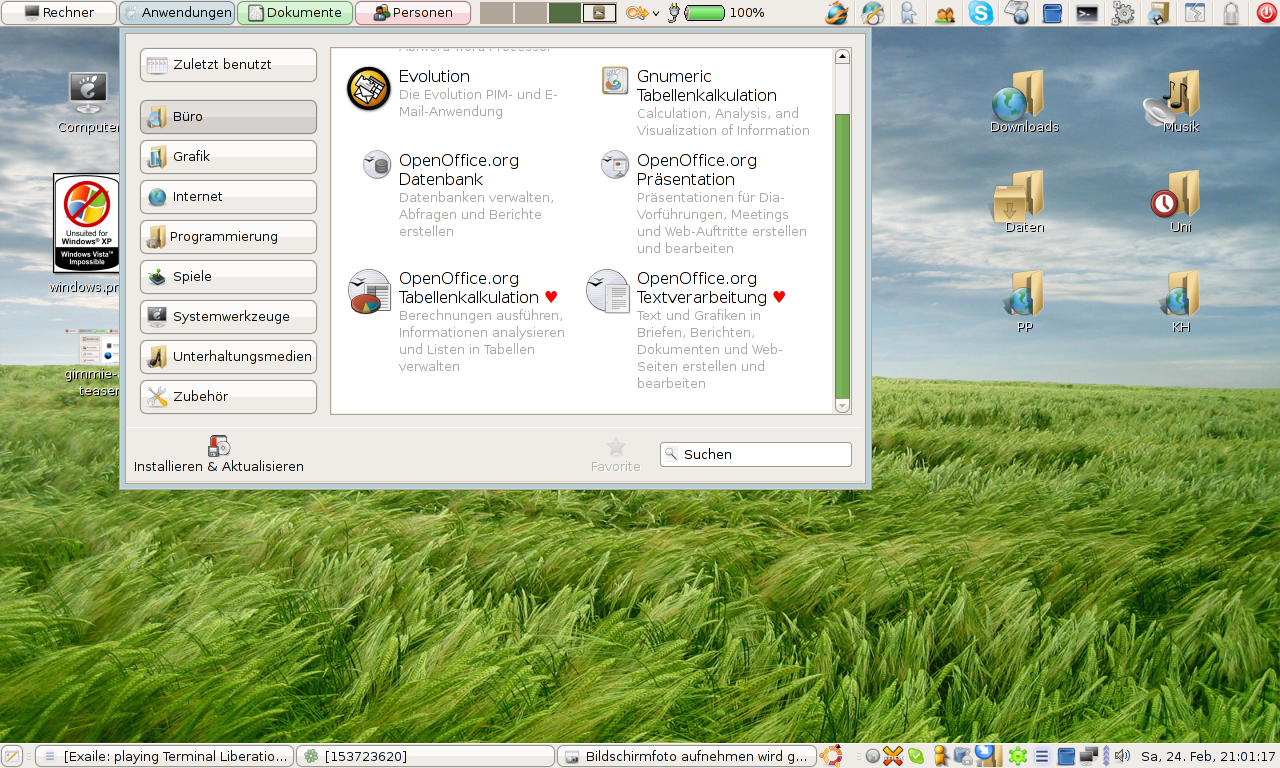Toggle the Anwendungen panel menu

[x=177, y=13]
